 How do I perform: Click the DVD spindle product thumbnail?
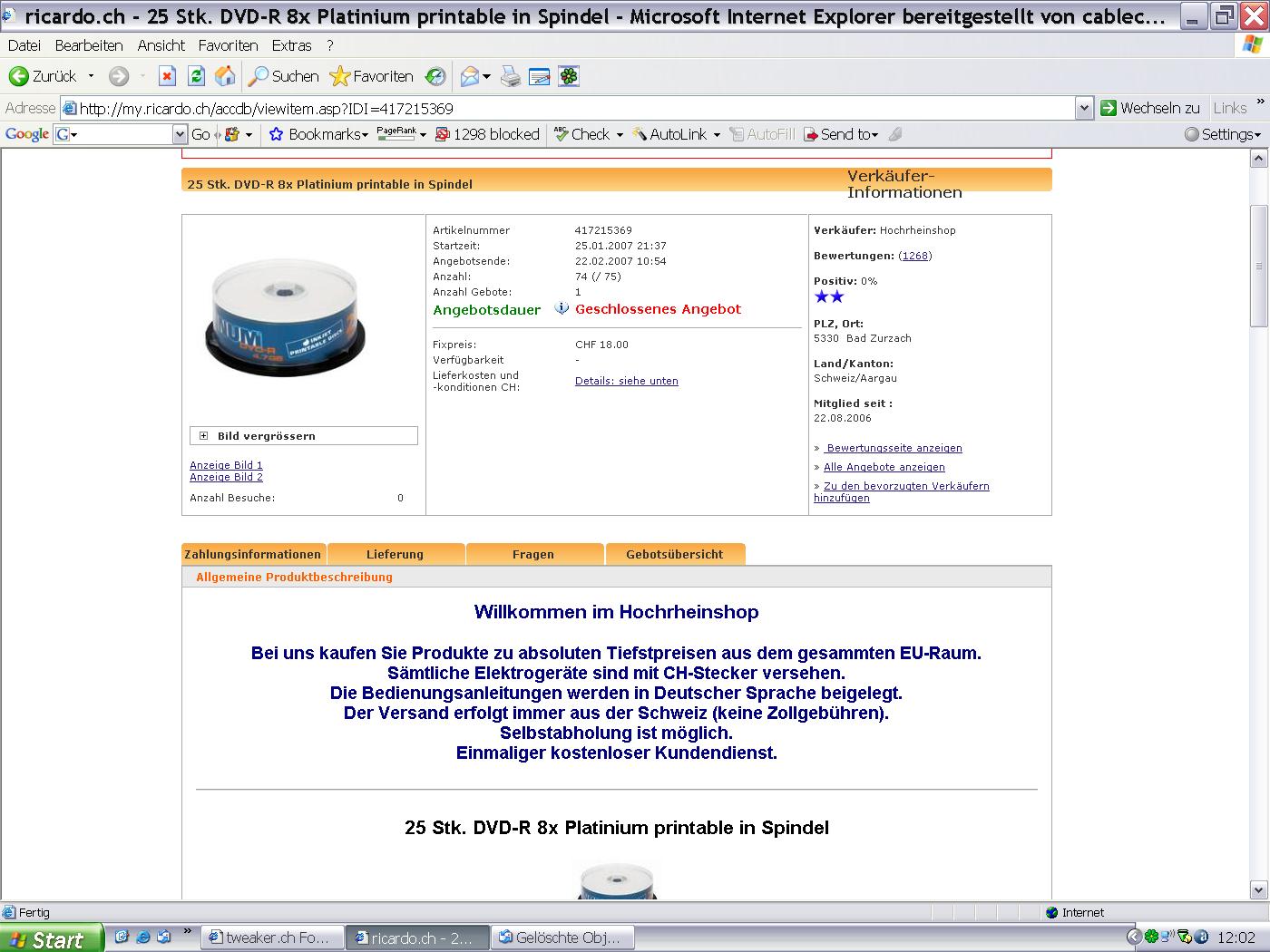point(285,317)
